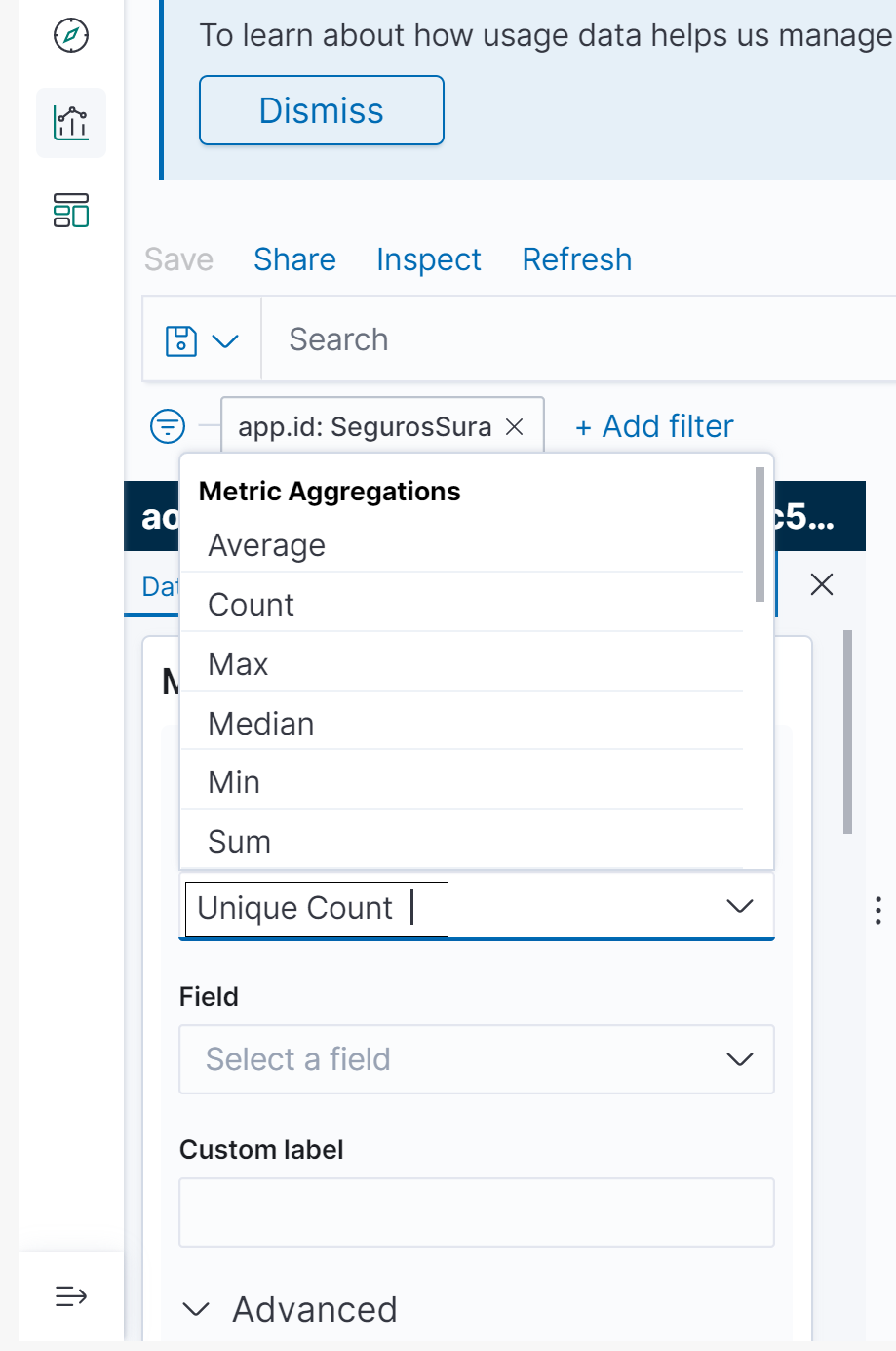Select the Median aggregation option
Screen dimensions: 896x1351
261,724
